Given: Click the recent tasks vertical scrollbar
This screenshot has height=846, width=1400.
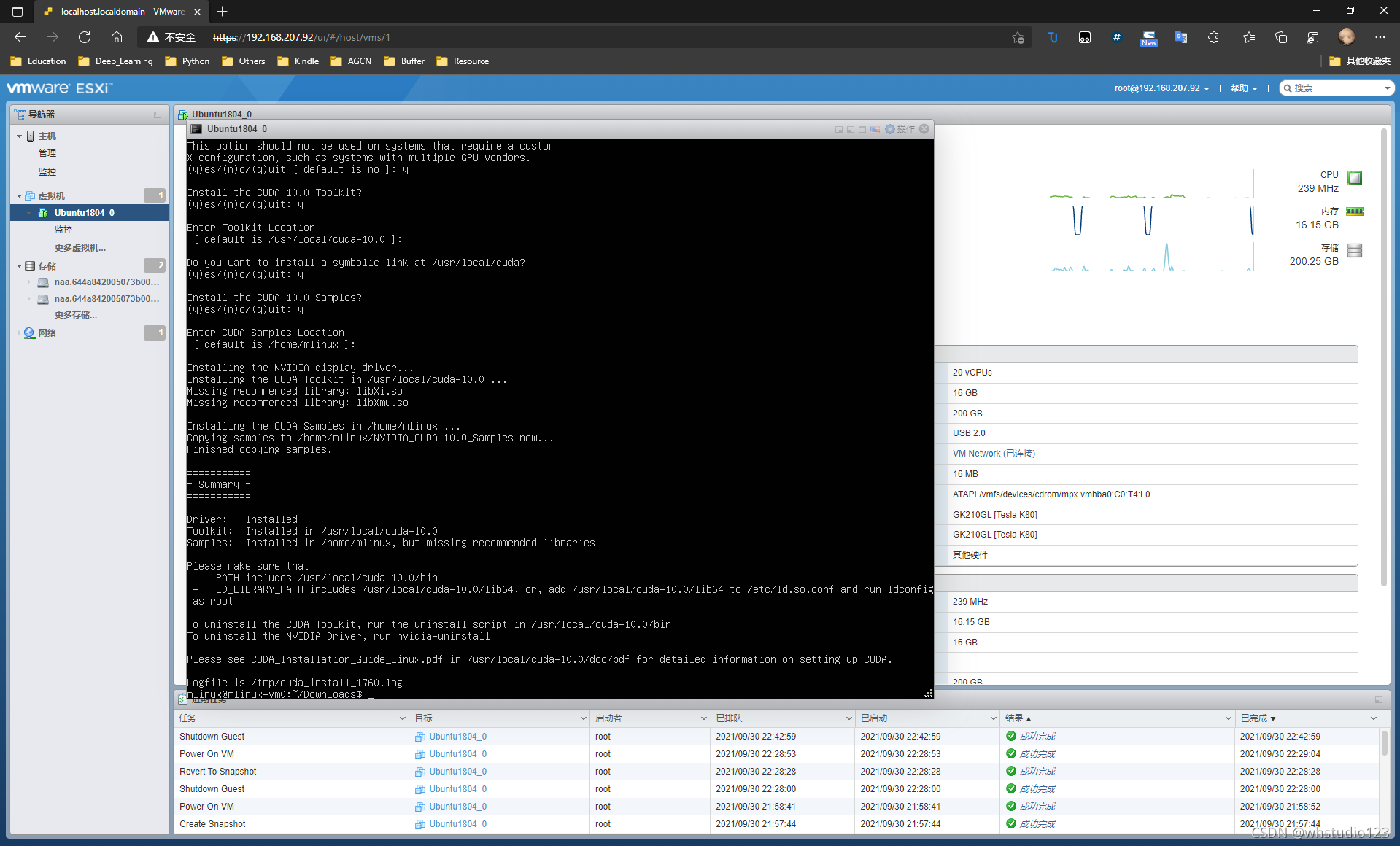Looking at the screenshot, I should pyautogui.click(x=1384, y=744).
